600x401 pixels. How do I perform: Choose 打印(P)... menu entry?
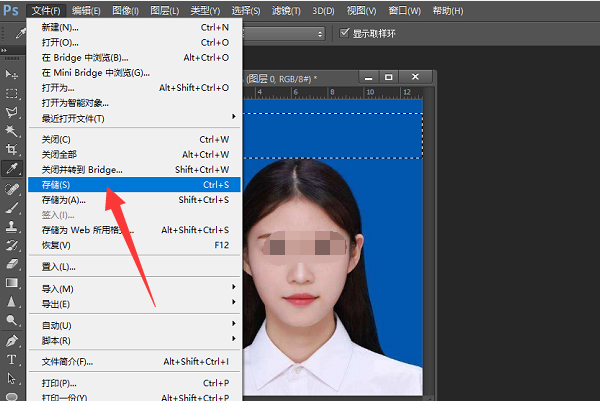click(134, 383)
